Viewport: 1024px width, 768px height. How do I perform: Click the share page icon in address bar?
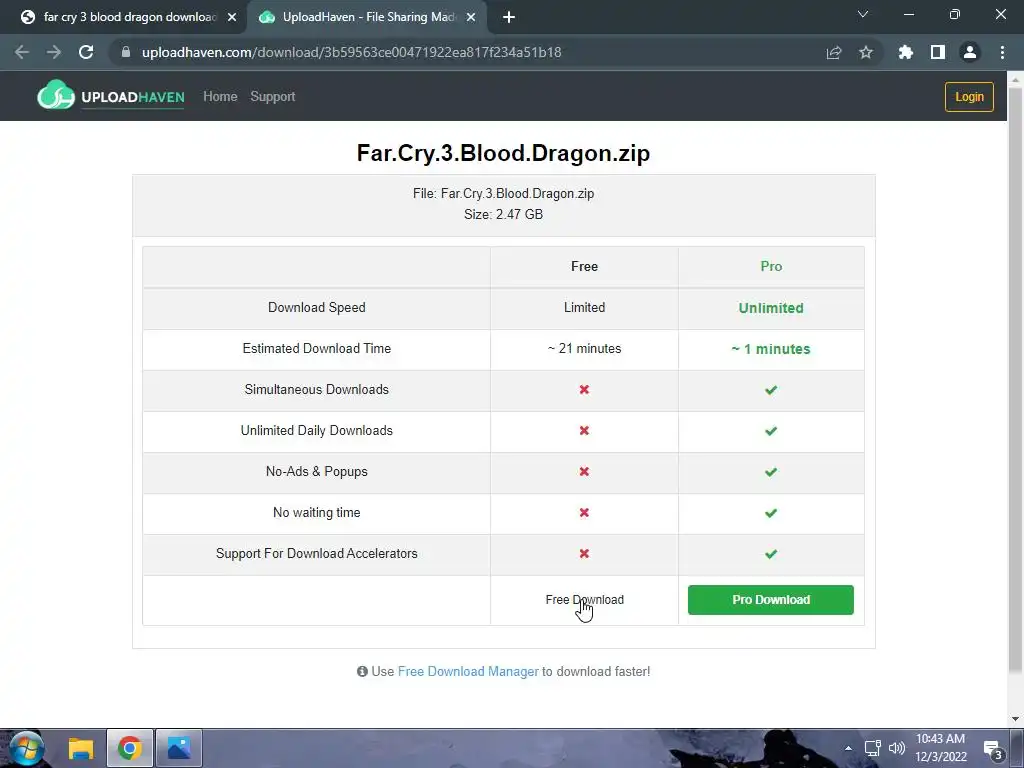click(x=834, y=52)
